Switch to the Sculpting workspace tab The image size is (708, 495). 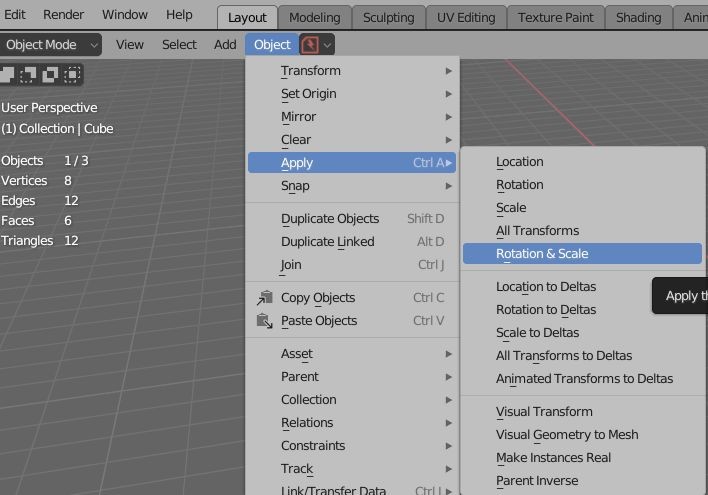388,18
